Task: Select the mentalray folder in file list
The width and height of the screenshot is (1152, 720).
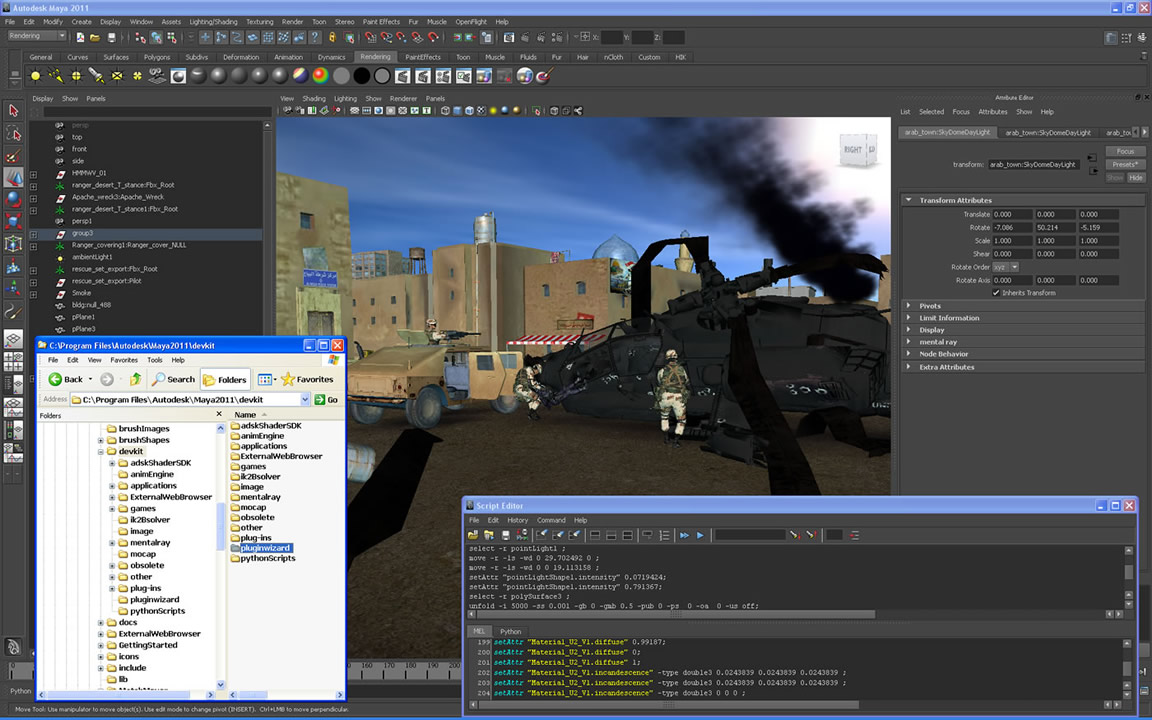Action: pyautogui.click(x=256, y=497)
